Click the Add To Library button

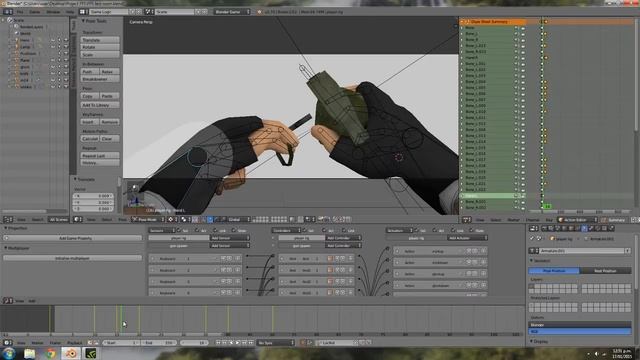[x=100, y=105]
